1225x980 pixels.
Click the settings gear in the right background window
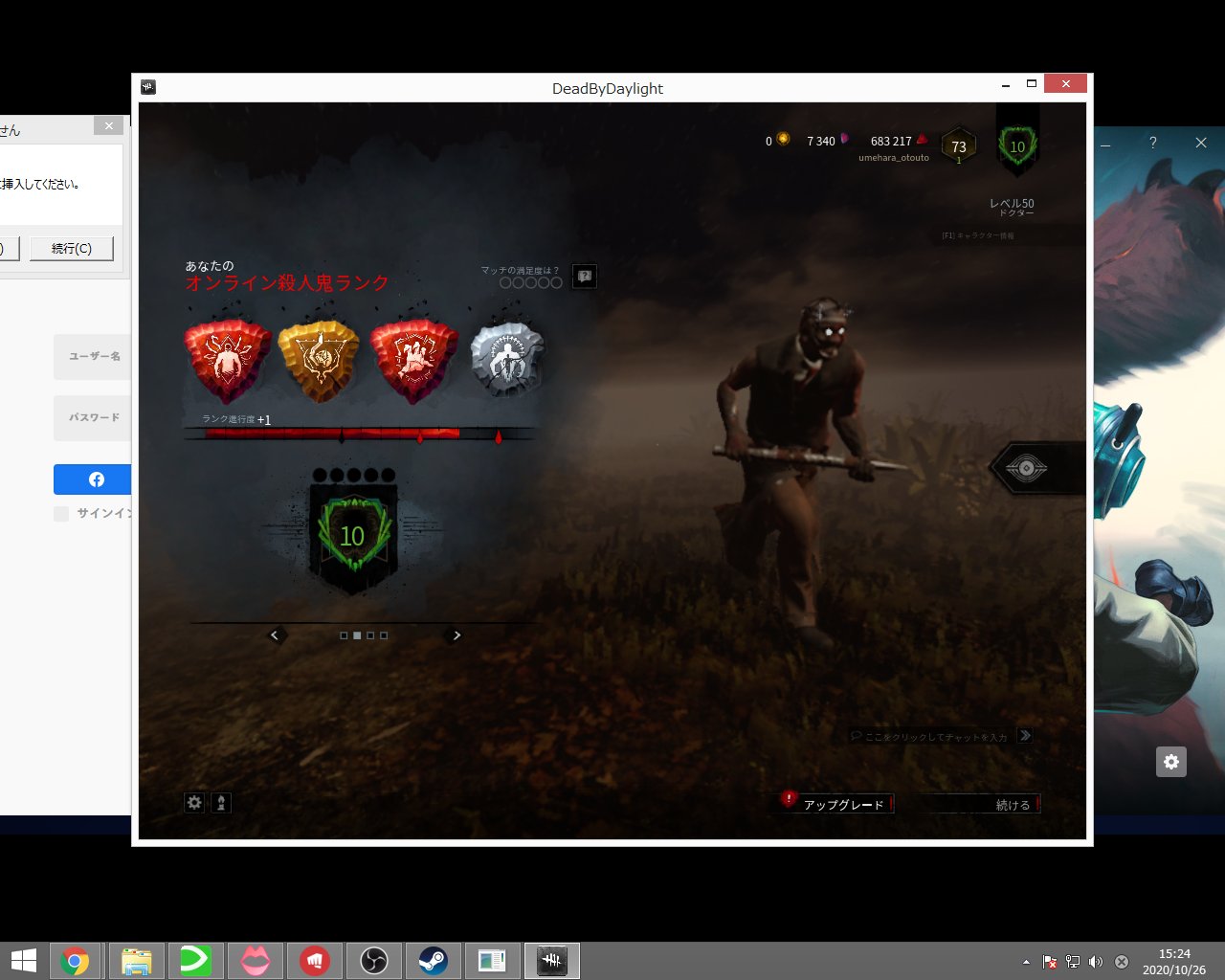pos(1171,762)
